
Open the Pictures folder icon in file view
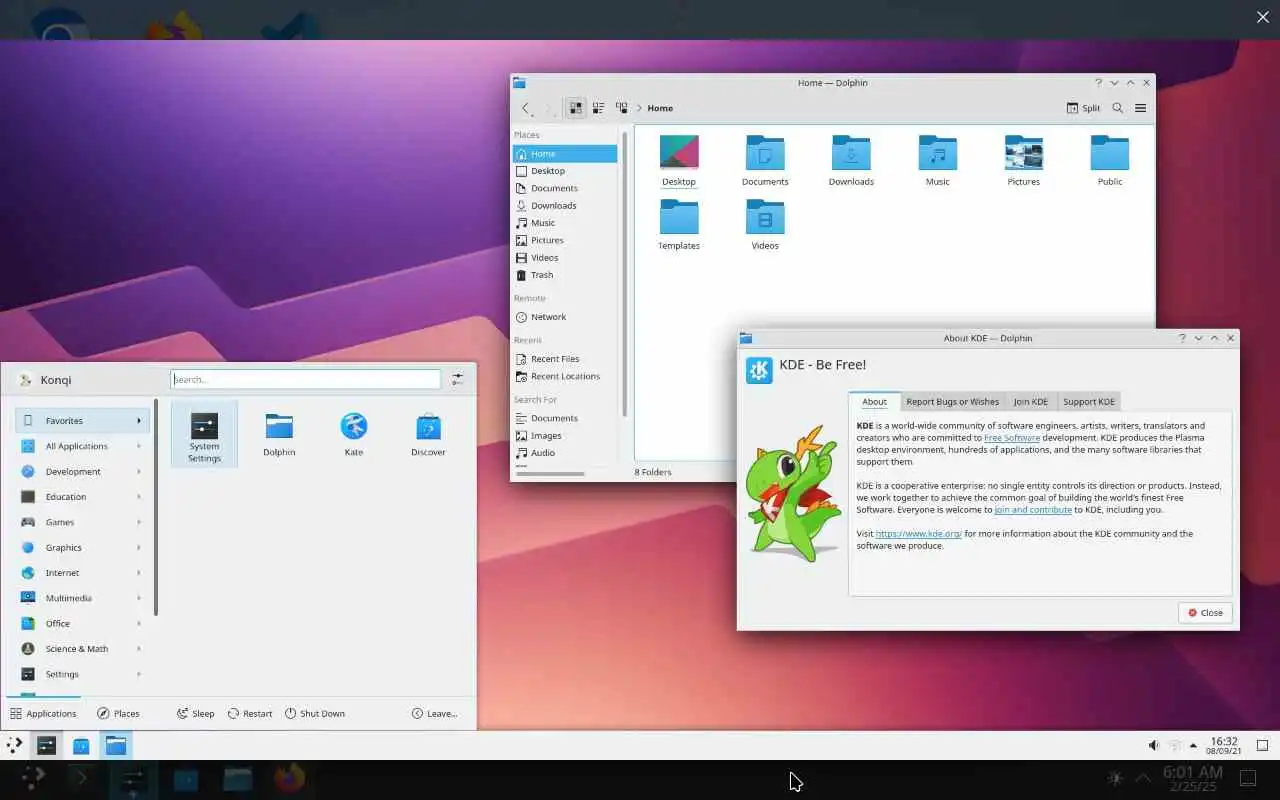click(1024, 161)
